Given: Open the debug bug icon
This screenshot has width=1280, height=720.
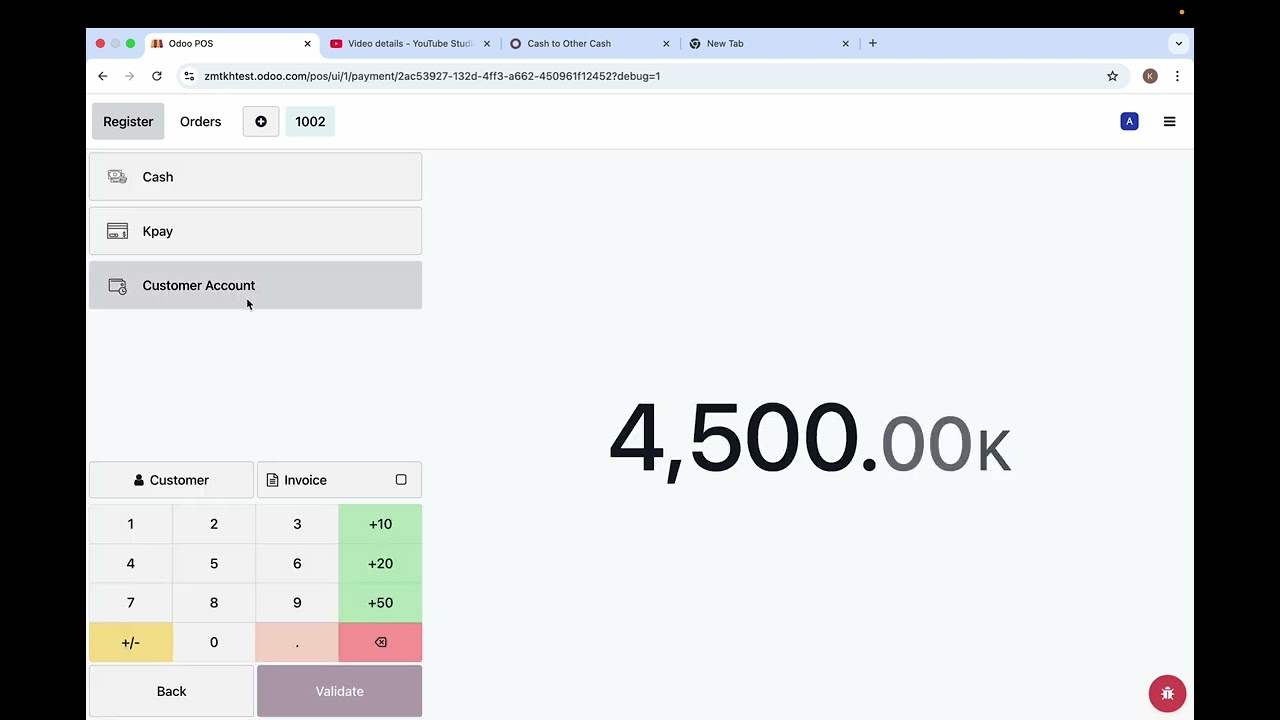Looking at the screenshot, I should 1167,693.
